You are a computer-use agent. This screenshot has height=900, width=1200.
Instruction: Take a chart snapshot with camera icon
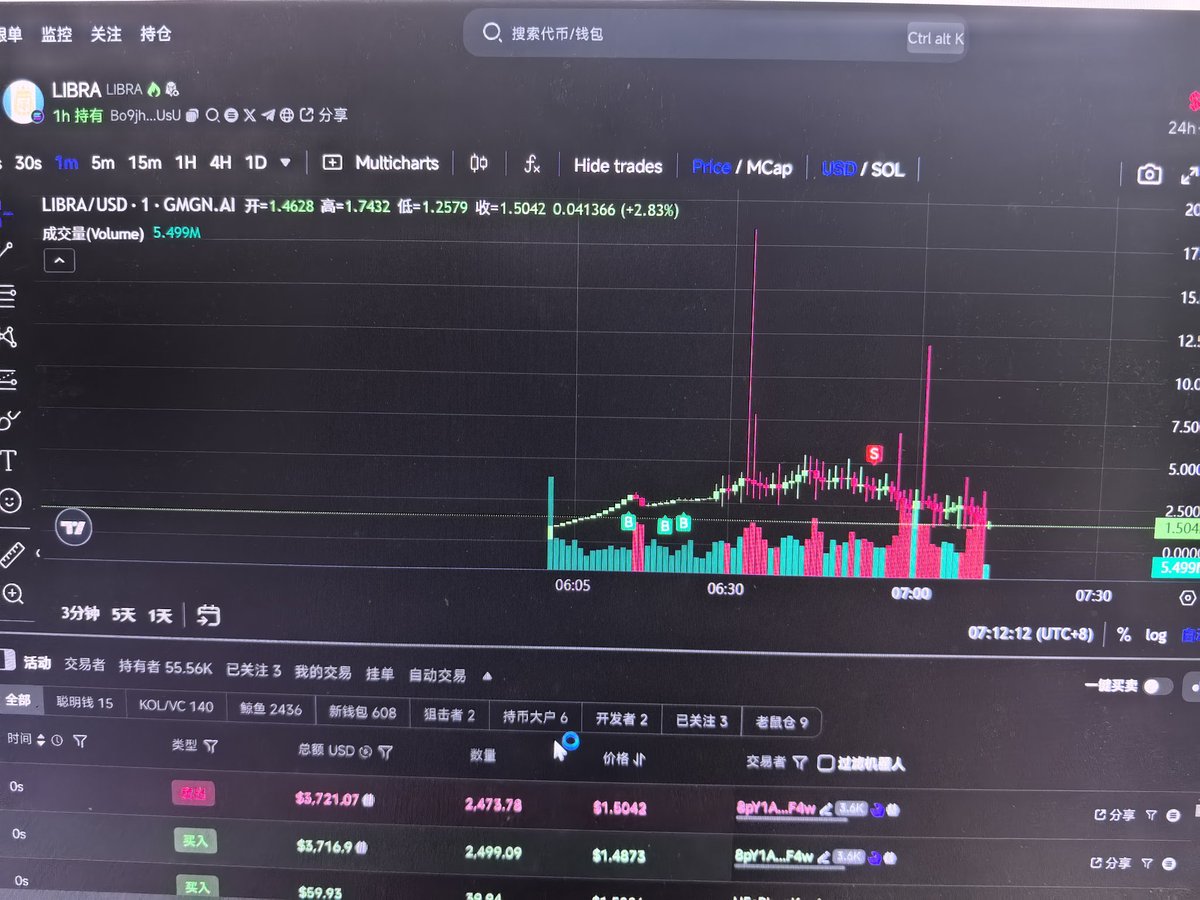click(x=1150, y=175)
